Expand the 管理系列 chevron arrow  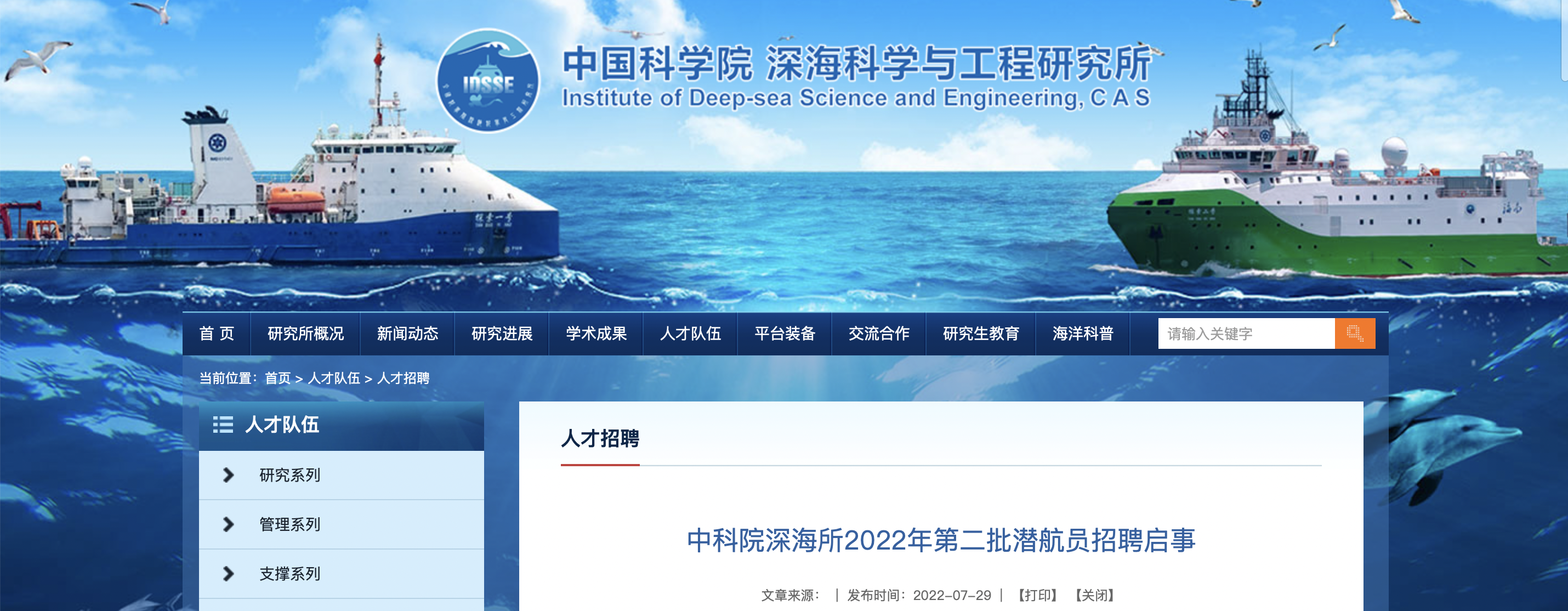tap(228, 524)
